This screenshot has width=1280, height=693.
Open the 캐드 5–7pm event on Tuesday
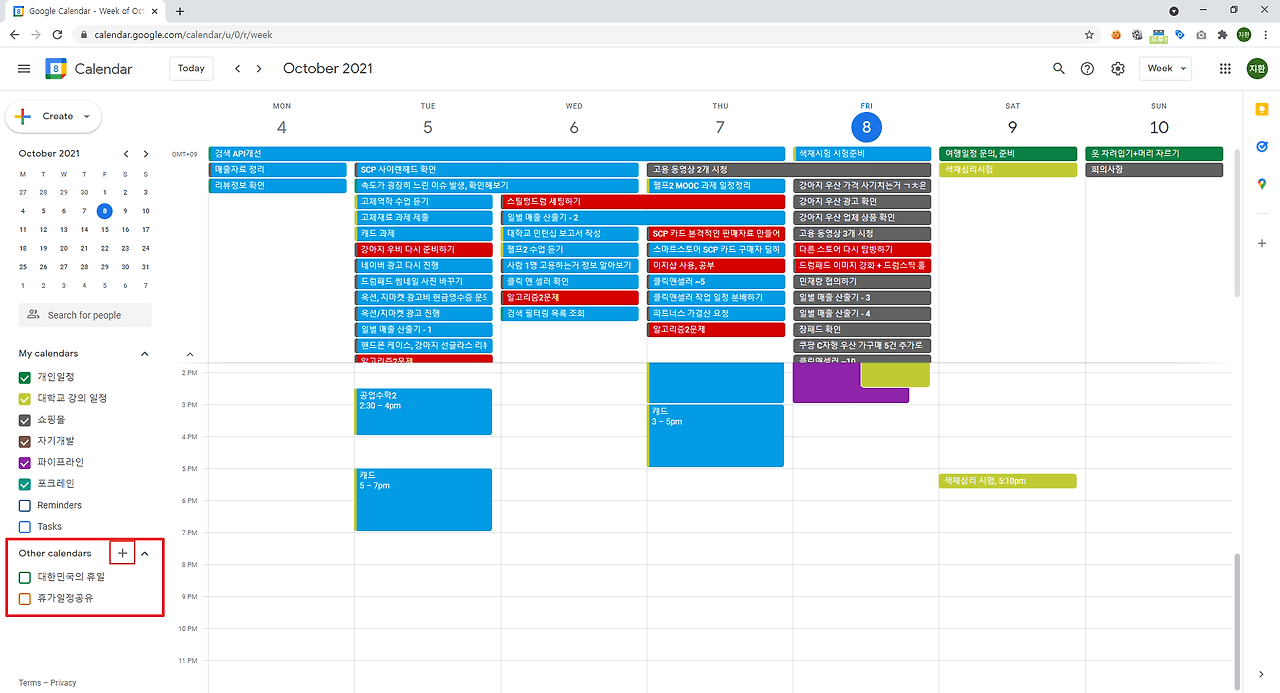(x=423, y=500)
